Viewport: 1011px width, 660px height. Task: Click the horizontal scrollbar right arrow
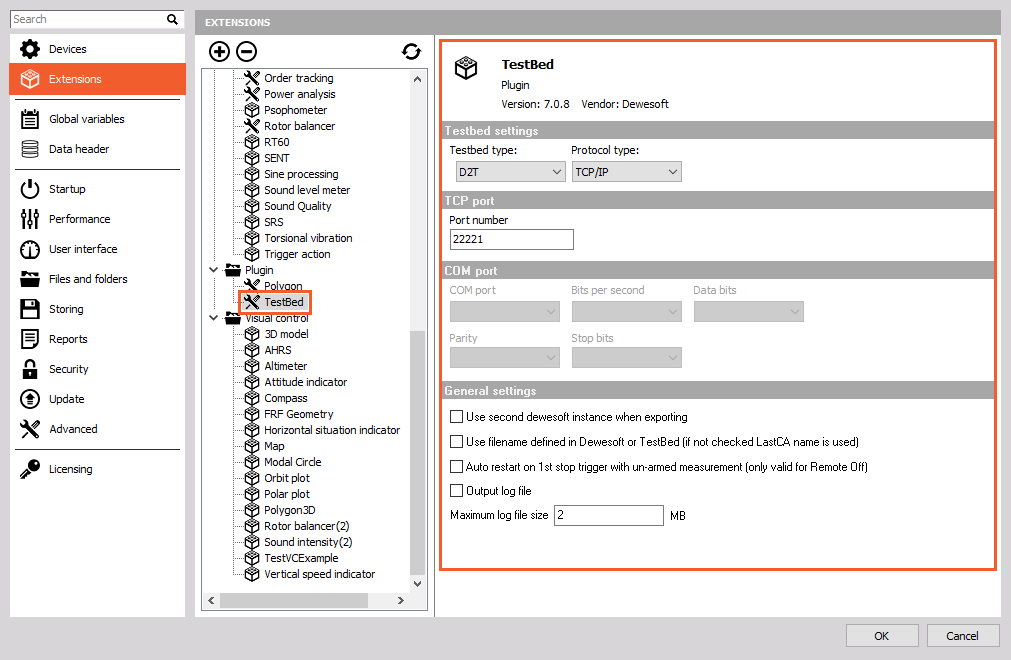pyautogui.click(x=400, y=601)
